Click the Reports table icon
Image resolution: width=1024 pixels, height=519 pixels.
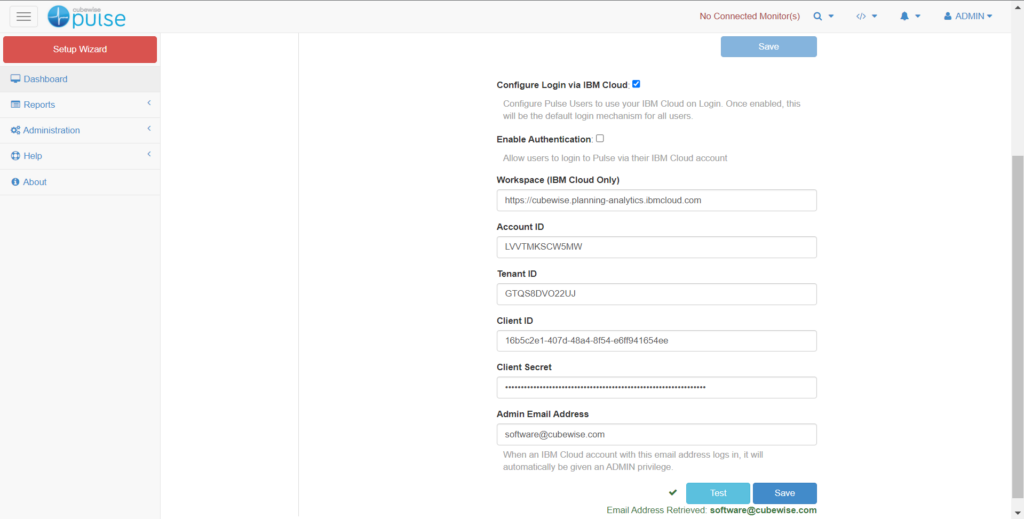pos(16,104)
